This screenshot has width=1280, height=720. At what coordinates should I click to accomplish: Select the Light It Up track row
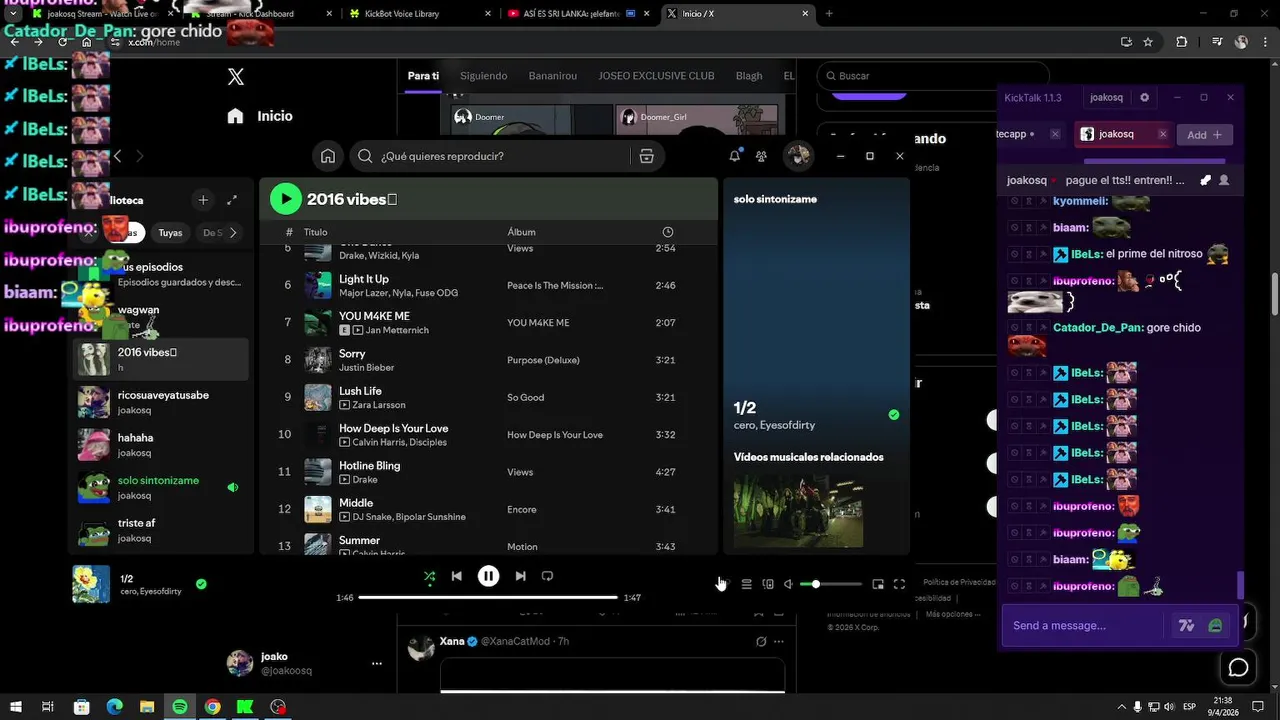(x=489, y=285)
